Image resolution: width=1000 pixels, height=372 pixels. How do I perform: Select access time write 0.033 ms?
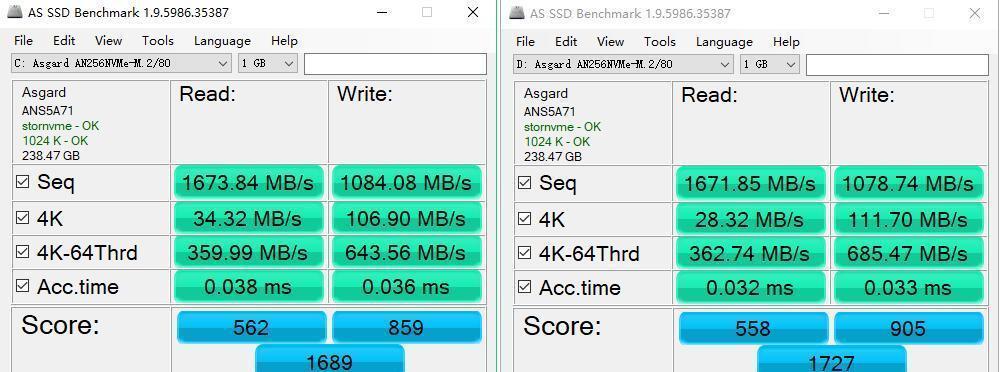point(908,287)
